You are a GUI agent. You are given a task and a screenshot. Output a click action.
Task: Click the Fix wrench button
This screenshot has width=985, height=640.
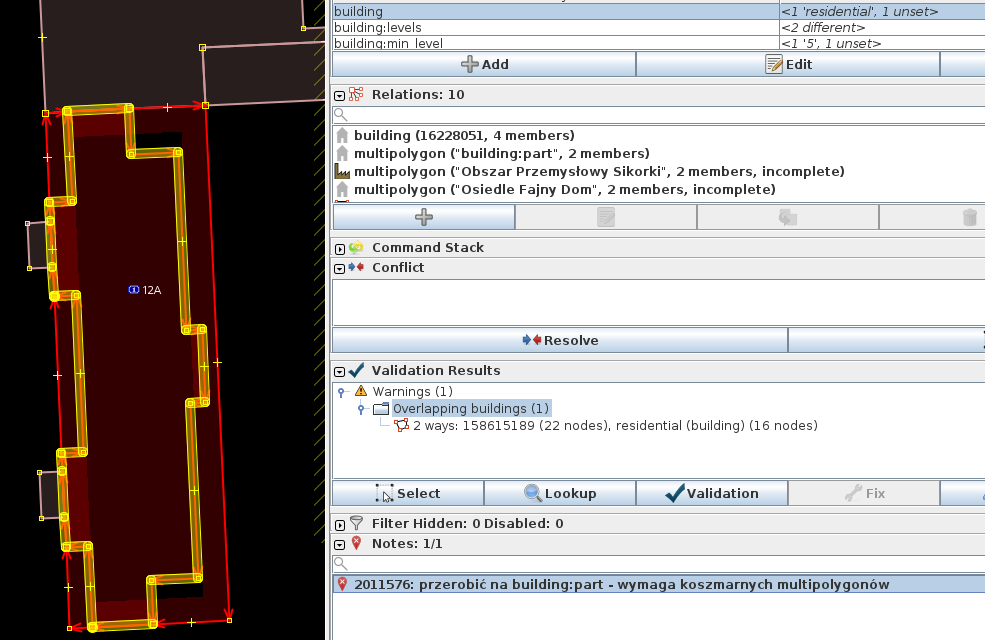tap(863, 493)
